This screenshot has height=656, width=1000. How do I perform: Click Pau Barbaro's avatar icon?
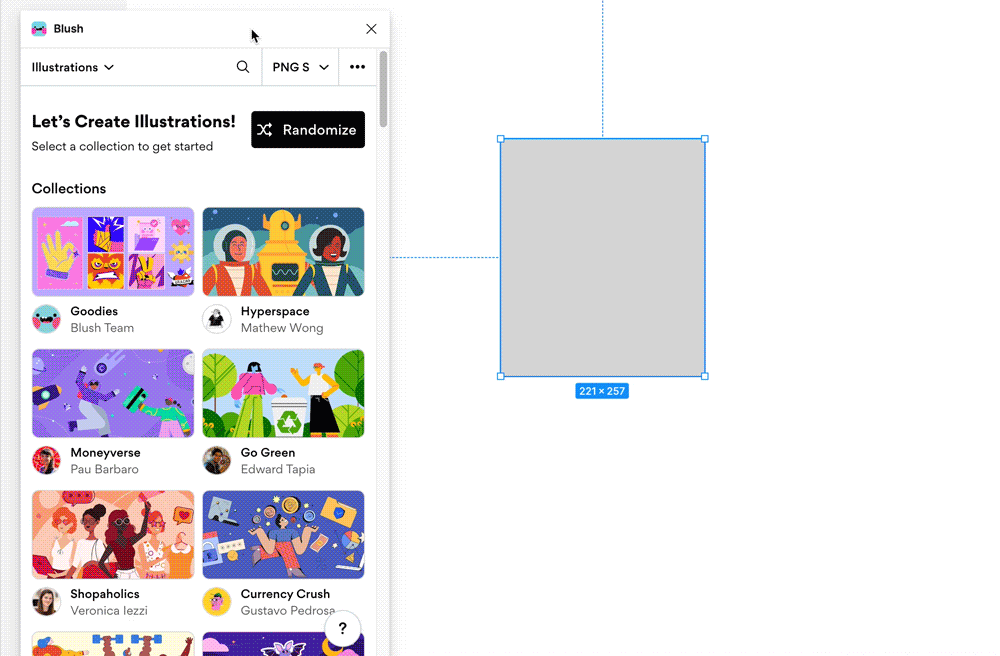tap(47, 460)
